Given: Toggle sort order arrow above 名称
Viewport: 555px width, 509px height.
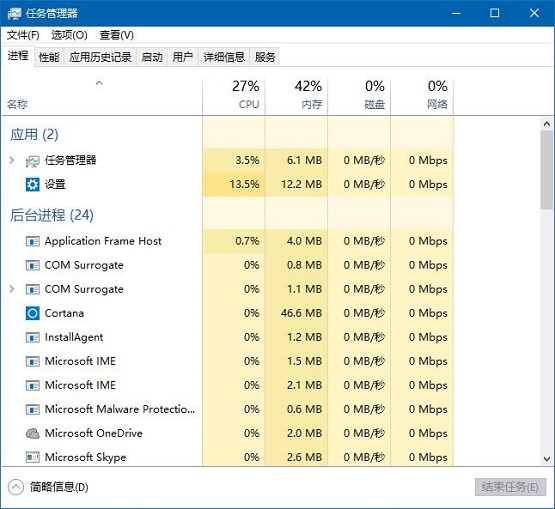Looking at the screenshot, I should (99, 83).
